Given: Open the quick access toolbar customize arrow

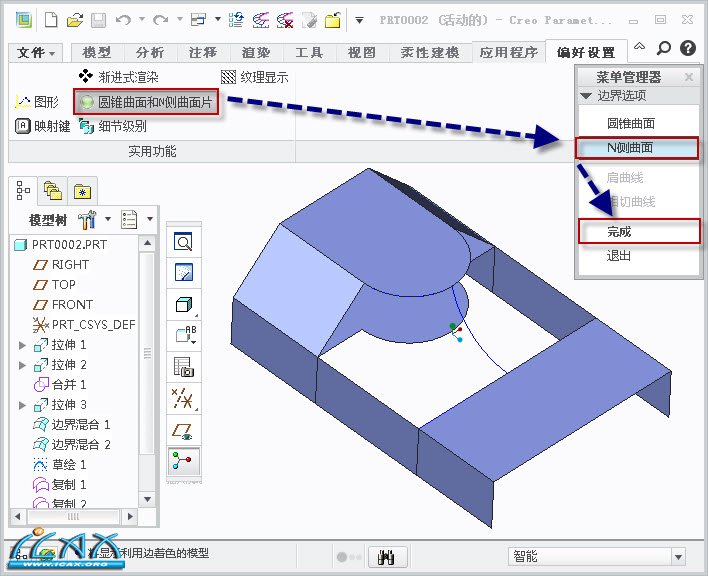Looking at the screenshot, I should [359, 20].
